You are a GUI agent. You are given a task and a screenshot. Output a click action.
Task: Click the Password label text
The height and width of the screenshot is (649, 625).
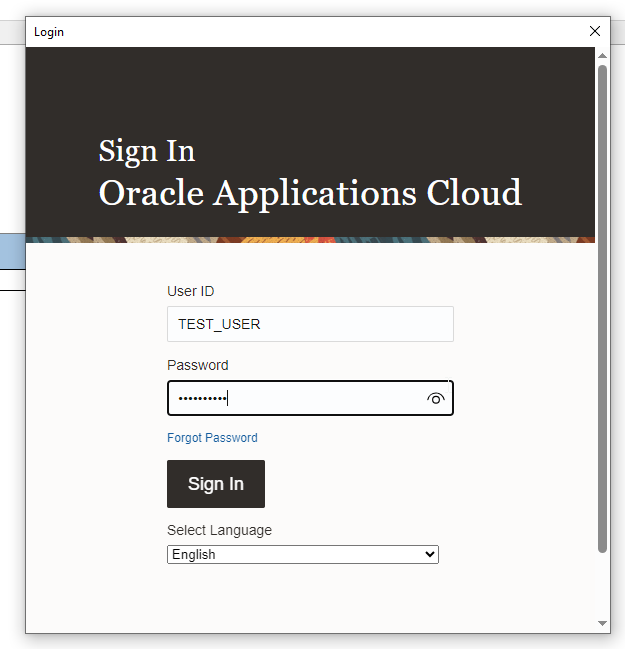click(198, 365)
